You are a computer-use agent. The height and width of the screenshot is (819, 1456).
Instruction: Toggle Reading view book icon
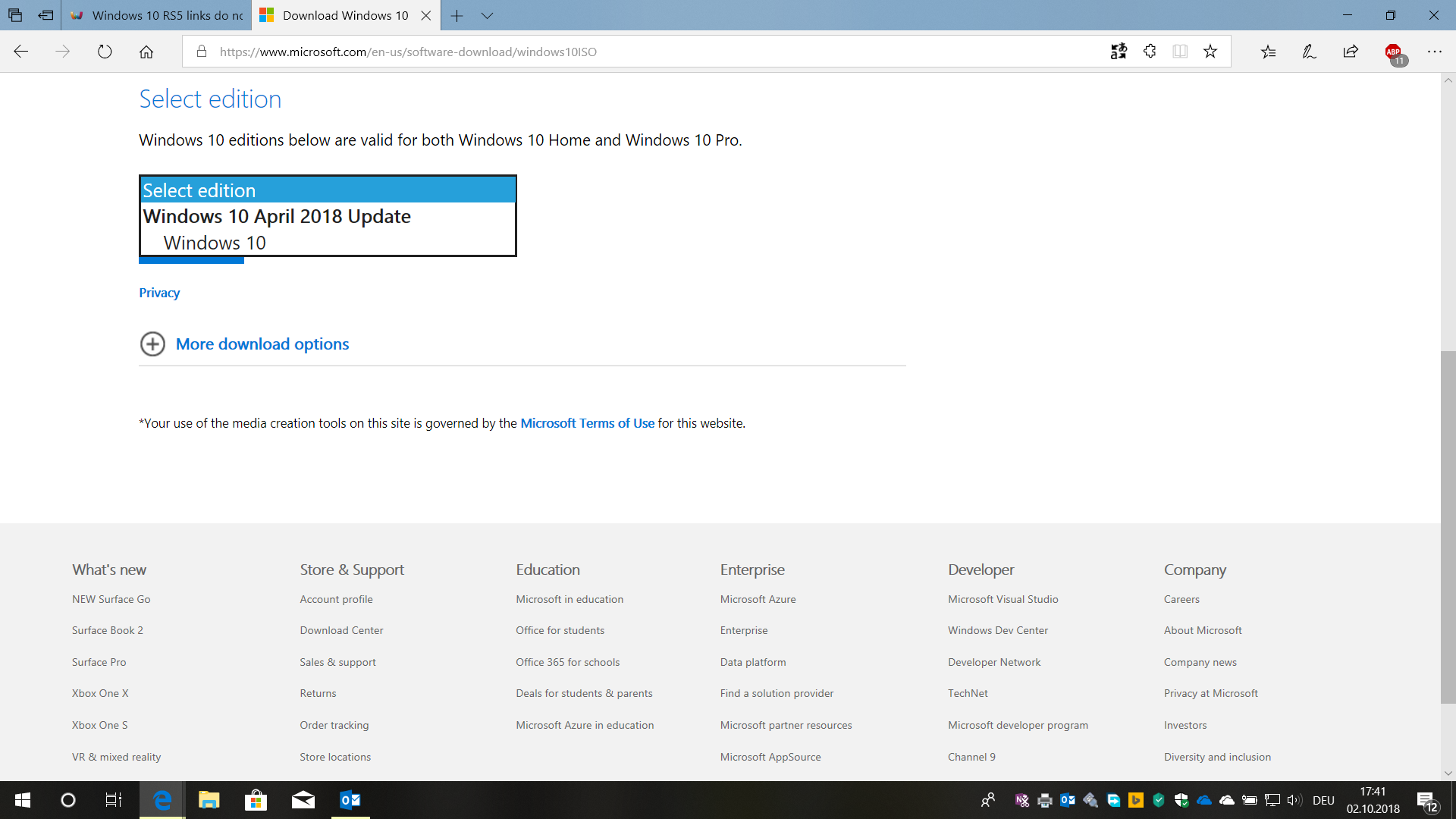click(x=1180, y=52)
